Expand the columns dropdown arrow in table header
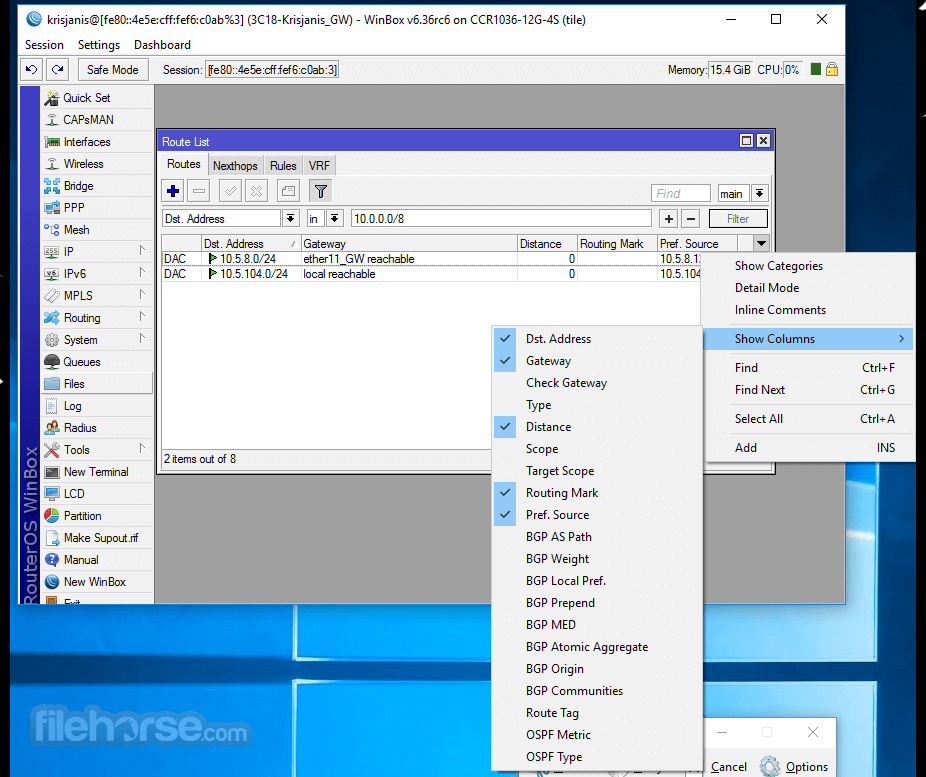 tap(761, 243)
